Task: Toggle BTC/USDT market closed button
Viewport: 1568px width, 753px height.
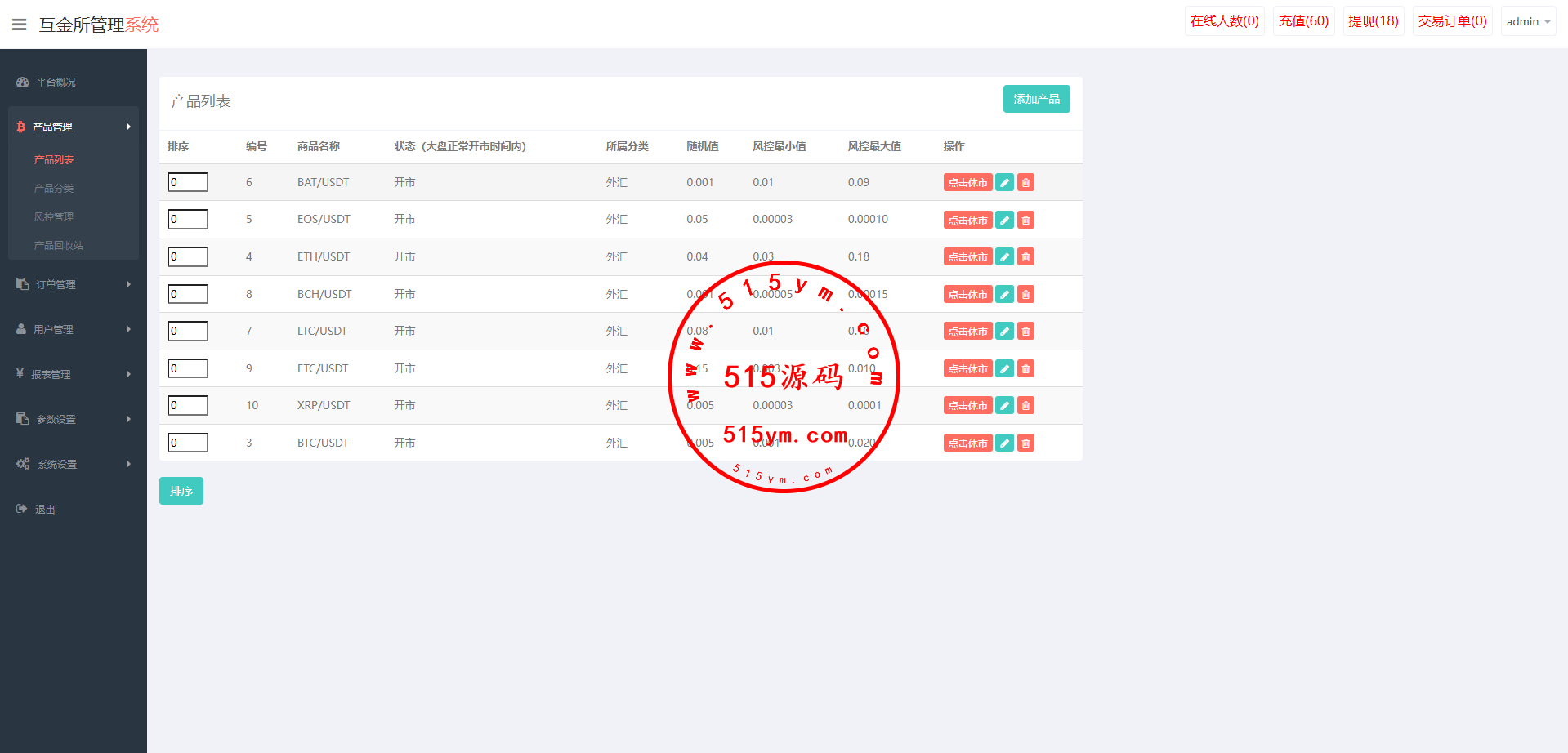Action: click(967, 443)
